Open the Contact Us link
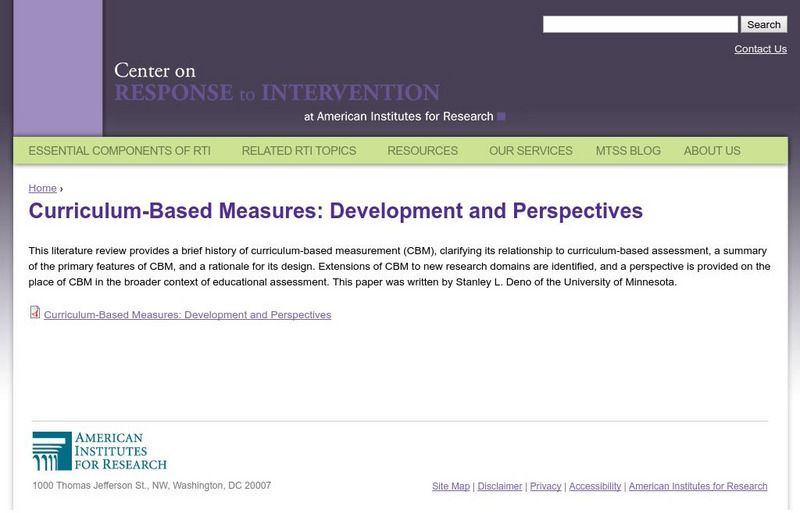 point(760,49)
